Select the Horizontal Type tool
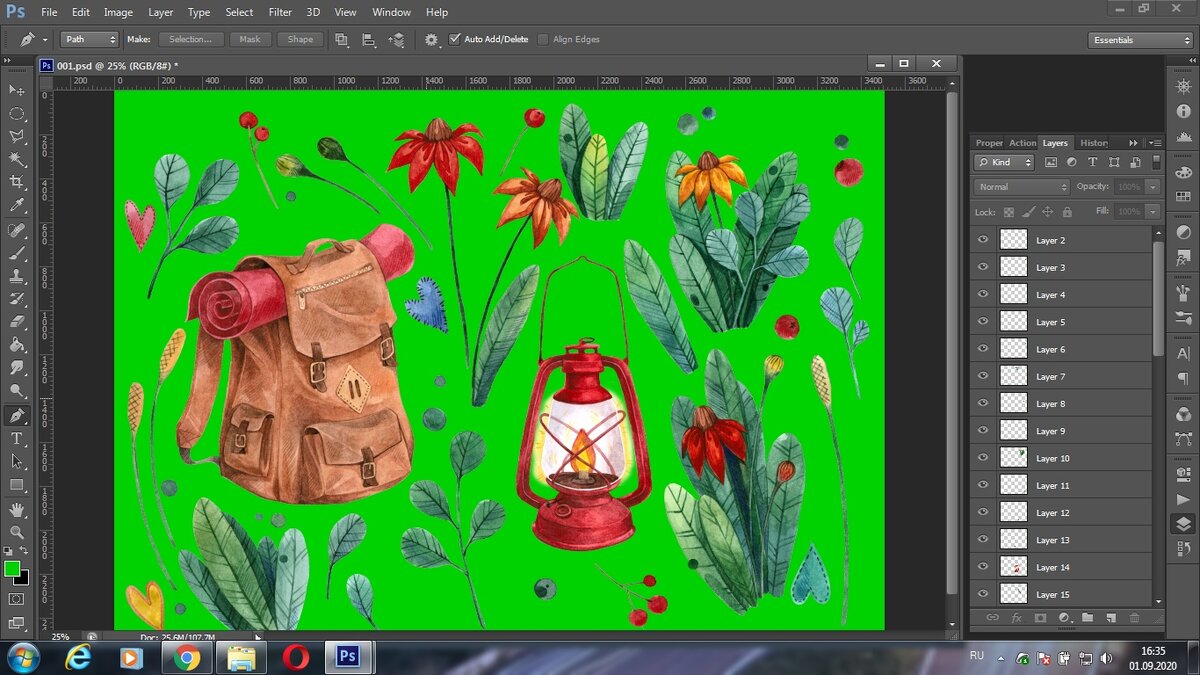Screen dimensions: 1200x675 (17, 438)
